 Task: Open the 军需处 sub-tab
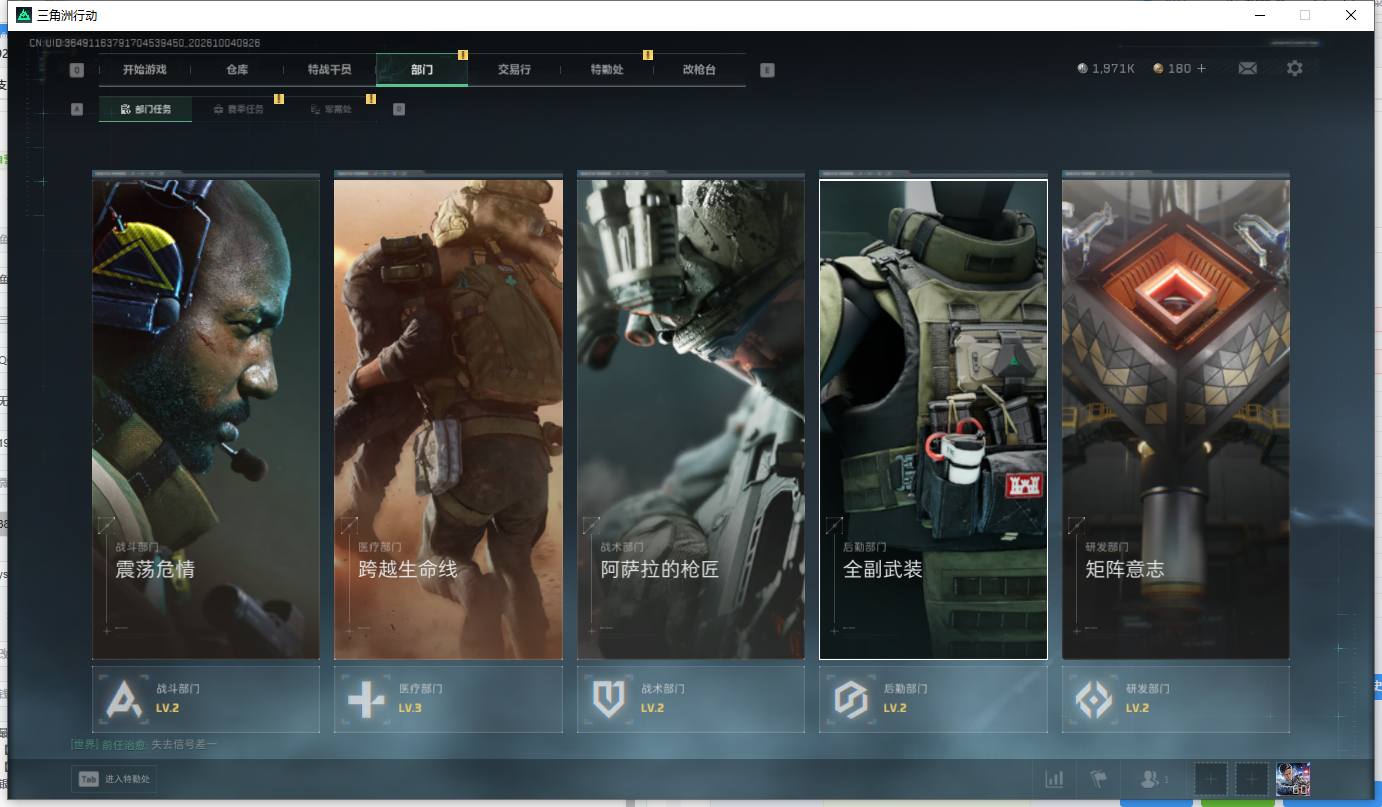(x=331, y=109)
